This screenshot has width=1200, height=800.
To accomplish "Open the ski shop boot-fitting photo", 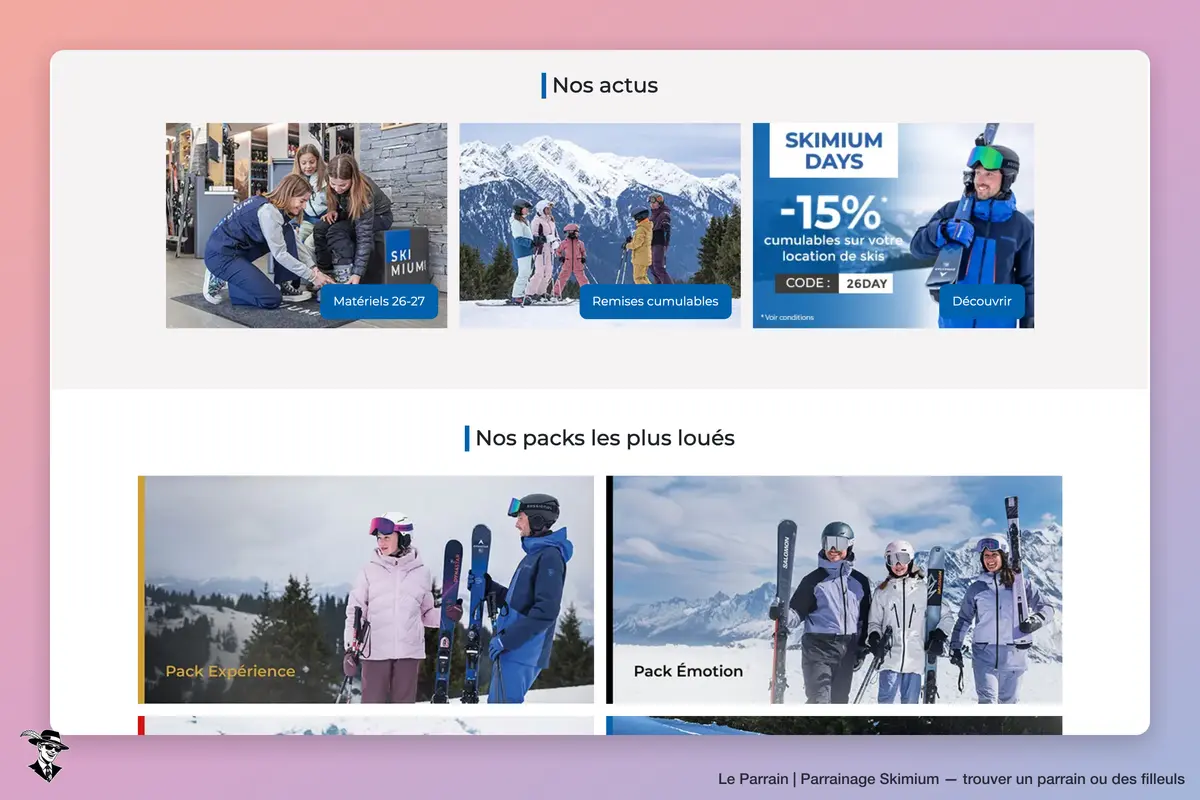I will tap(306, 225).
